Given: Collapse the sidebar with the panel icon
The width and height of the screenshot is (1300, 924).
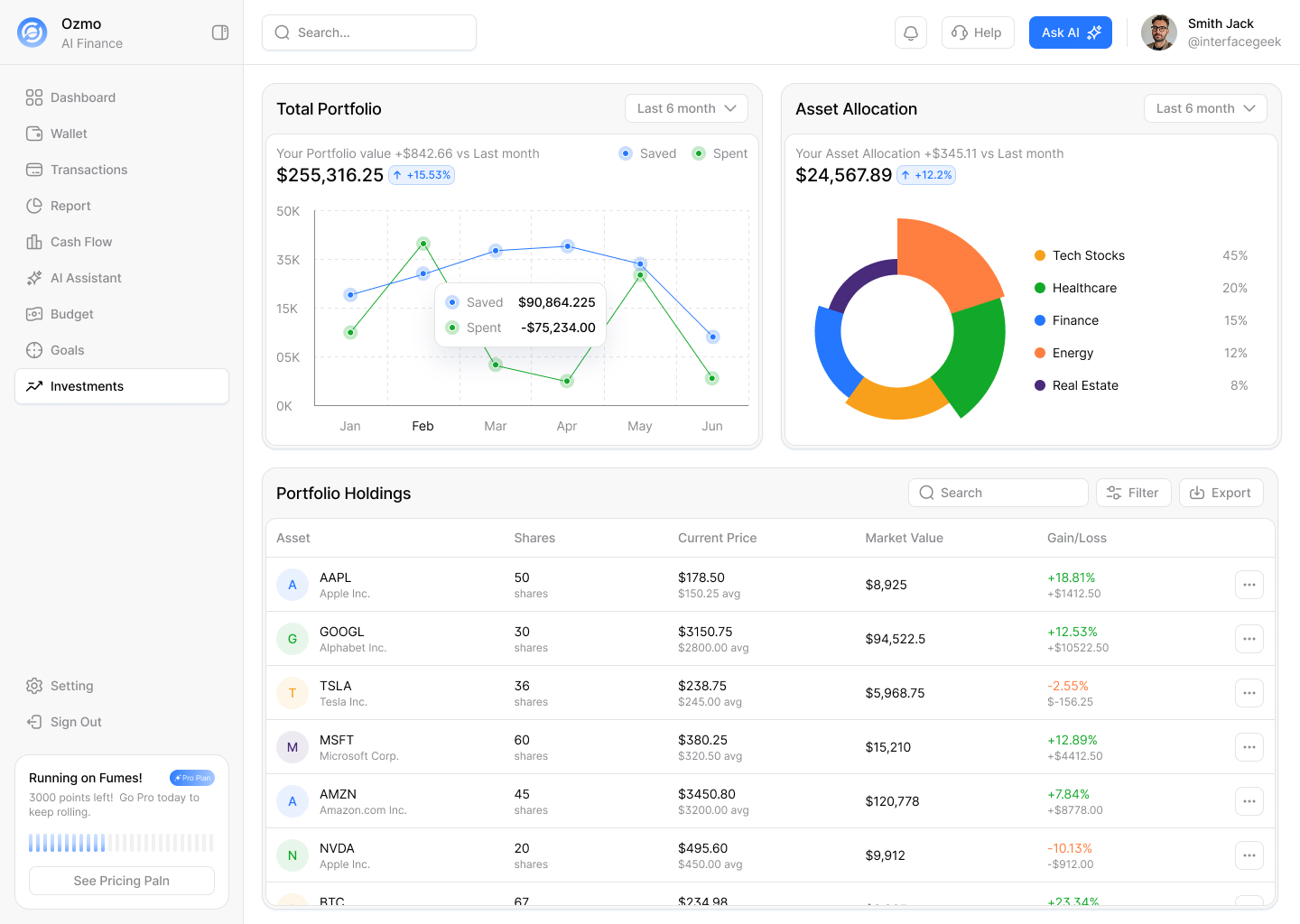Looking at the screenshot, I should tap(220, 32).
